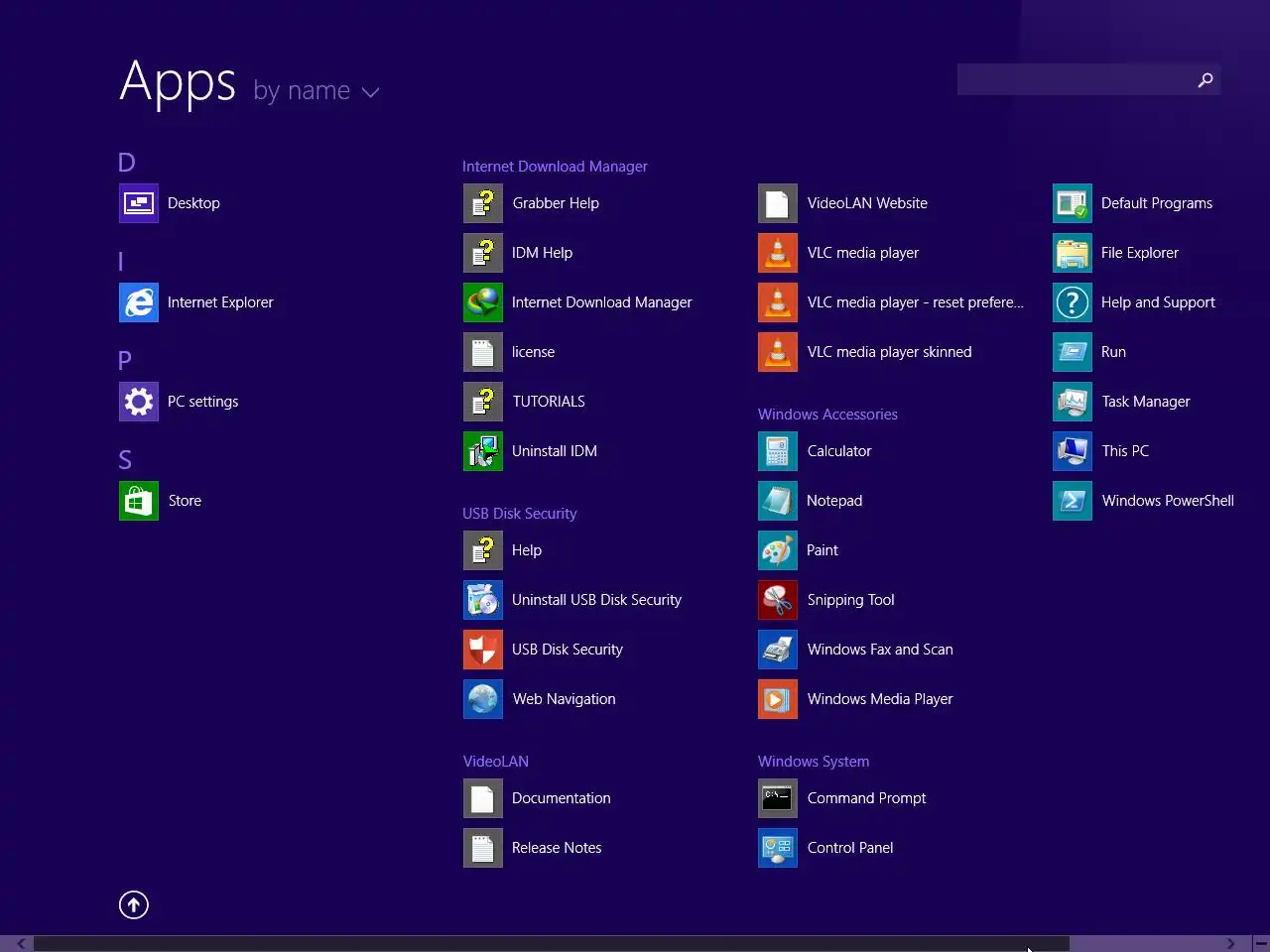Select the Internet Download Manager group header
This screenshot has width=1270, height=952.
pyautogui.click(x=555, y=167)
